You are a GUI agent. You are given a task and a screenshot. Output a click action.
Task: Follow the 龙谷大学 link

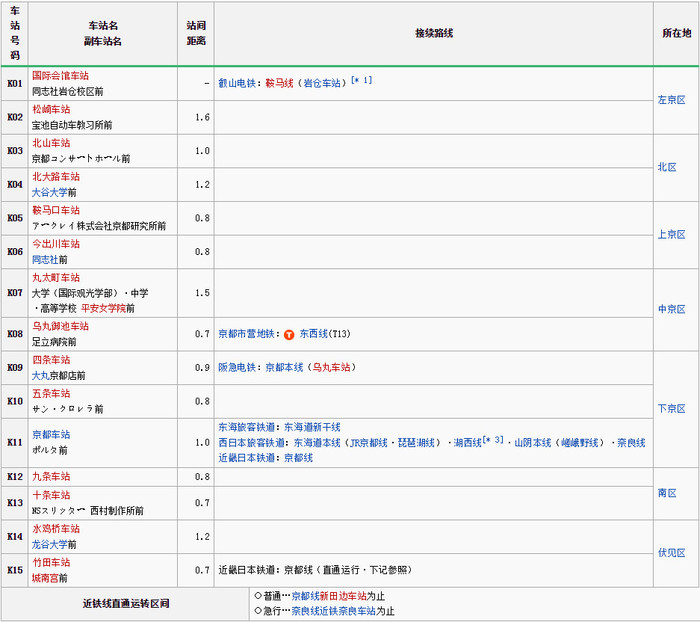(x=49, y=545)
